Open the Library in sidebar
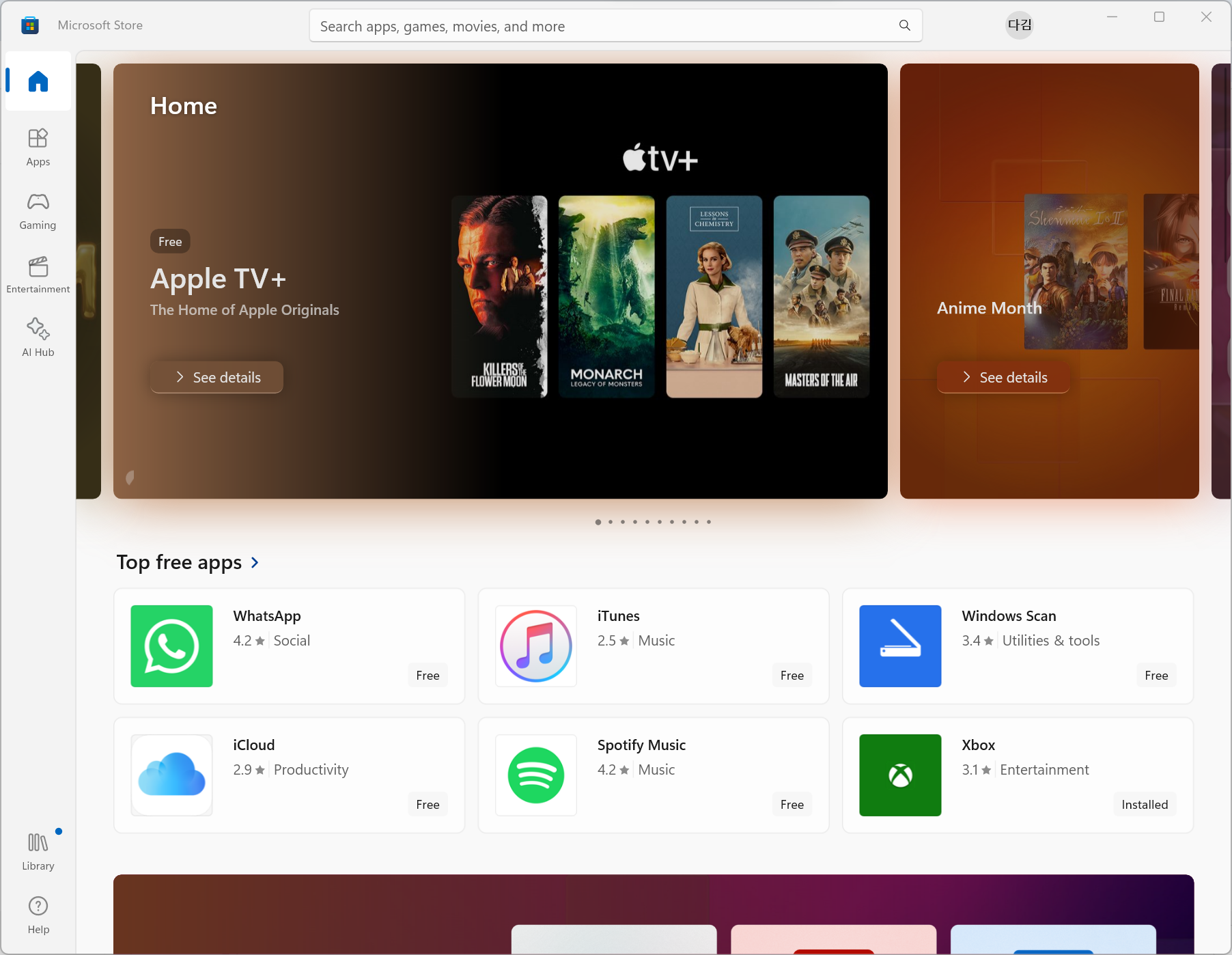1232x955 pixels. (38, 851)
